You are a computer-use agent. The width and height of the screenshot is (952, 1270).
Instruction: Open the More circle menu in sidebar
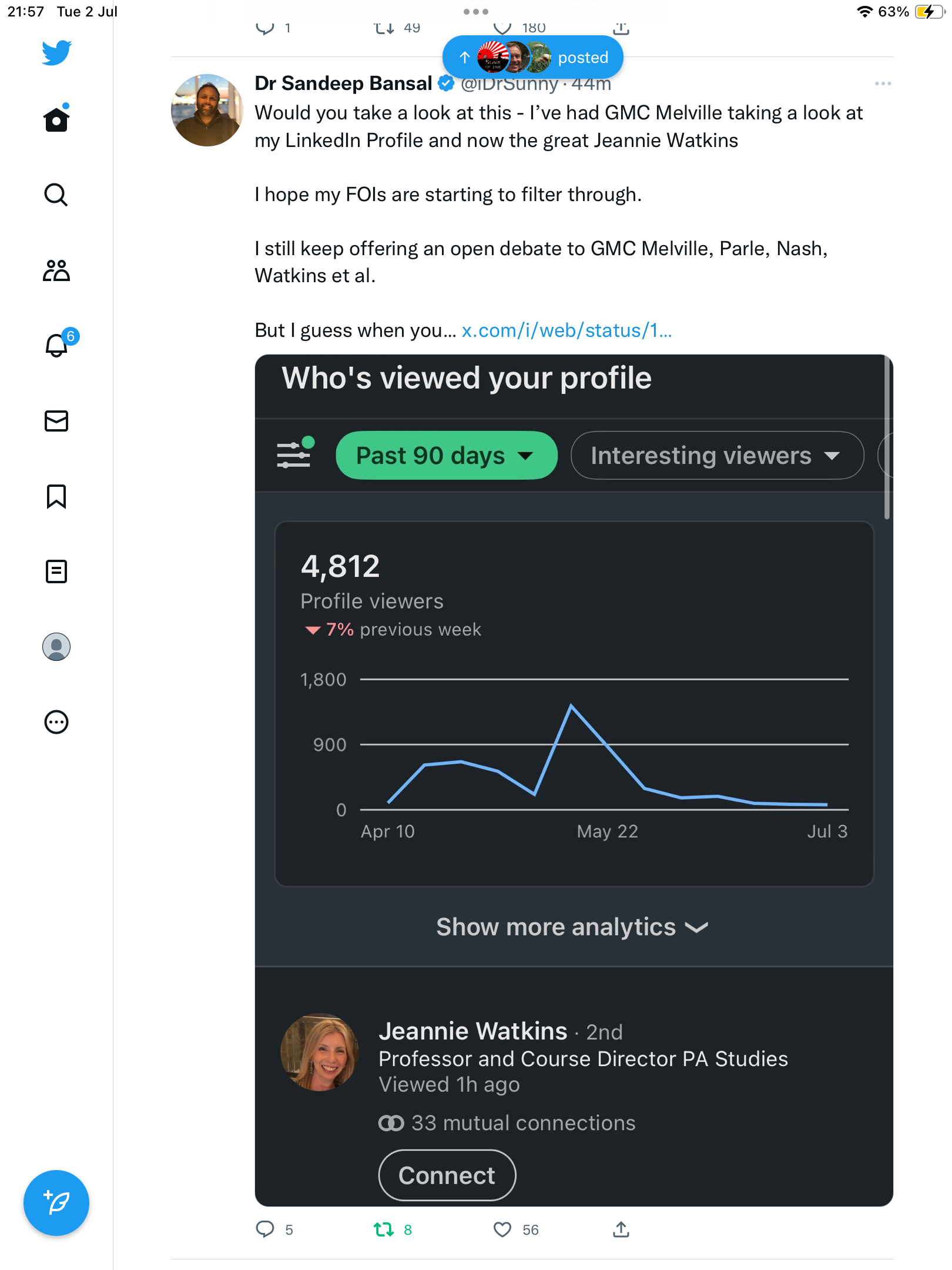56,722
